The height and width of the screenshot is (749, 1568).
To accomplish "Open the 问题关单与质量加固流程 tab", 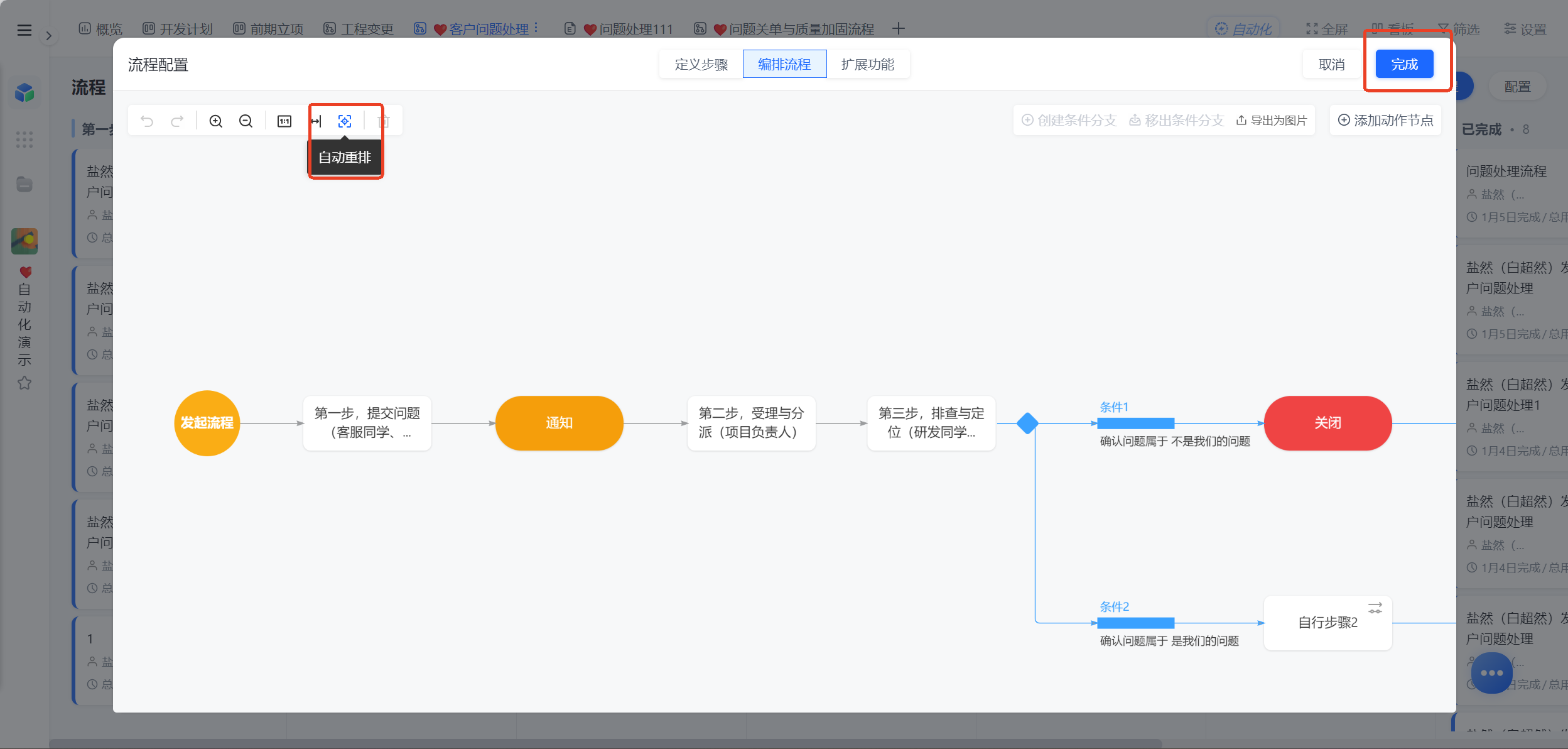I will (784, 29).
